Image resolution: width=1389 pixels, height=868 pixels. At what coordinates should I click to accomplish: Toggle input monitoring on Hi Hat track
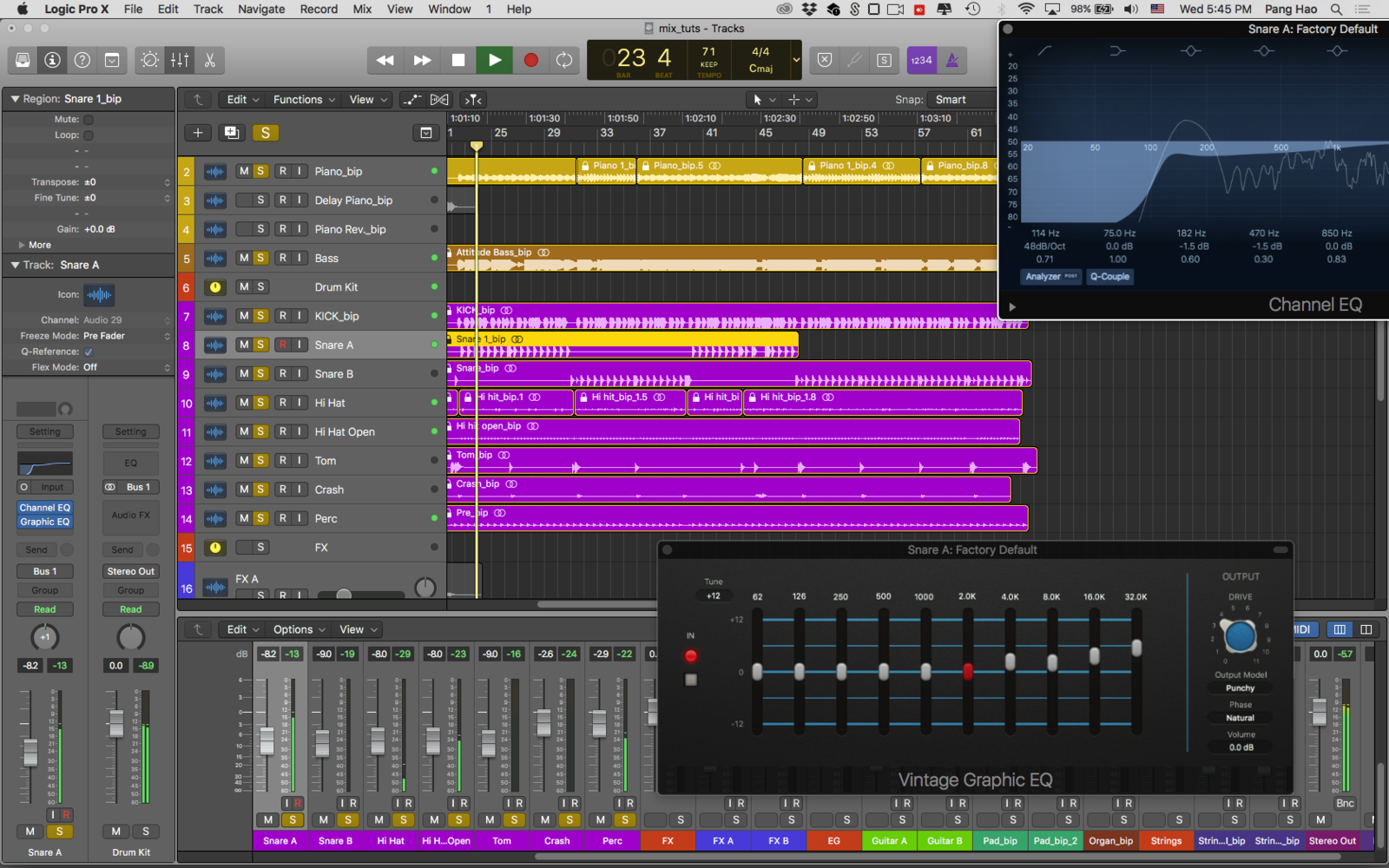pyautogui.click(x=300, y=403)
